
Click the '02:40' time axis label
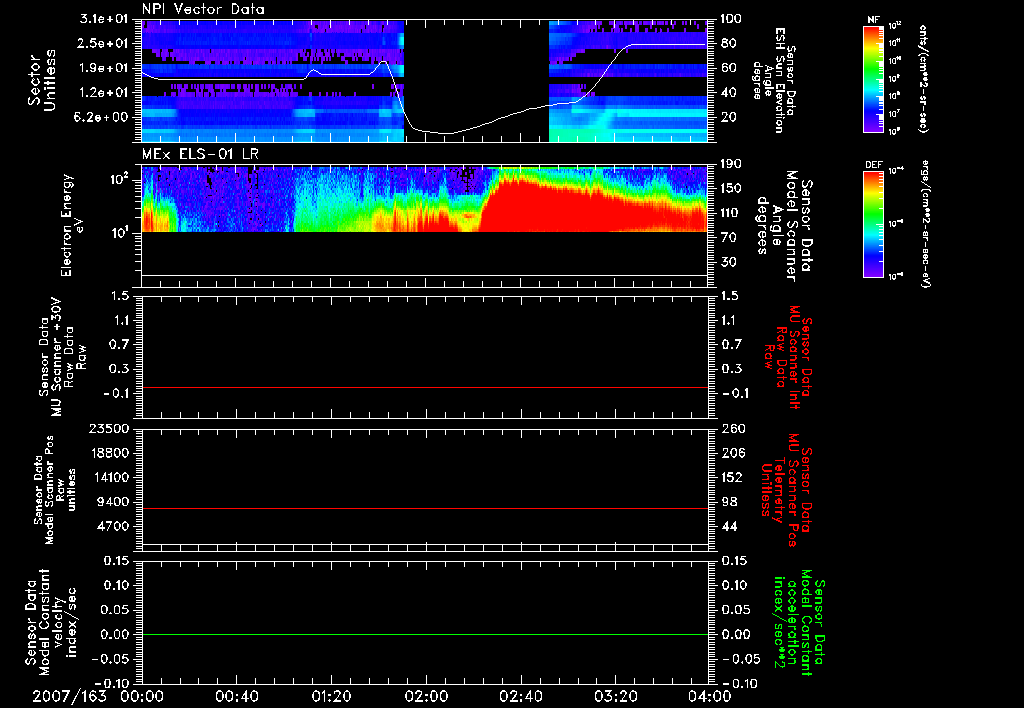[521, 696]
